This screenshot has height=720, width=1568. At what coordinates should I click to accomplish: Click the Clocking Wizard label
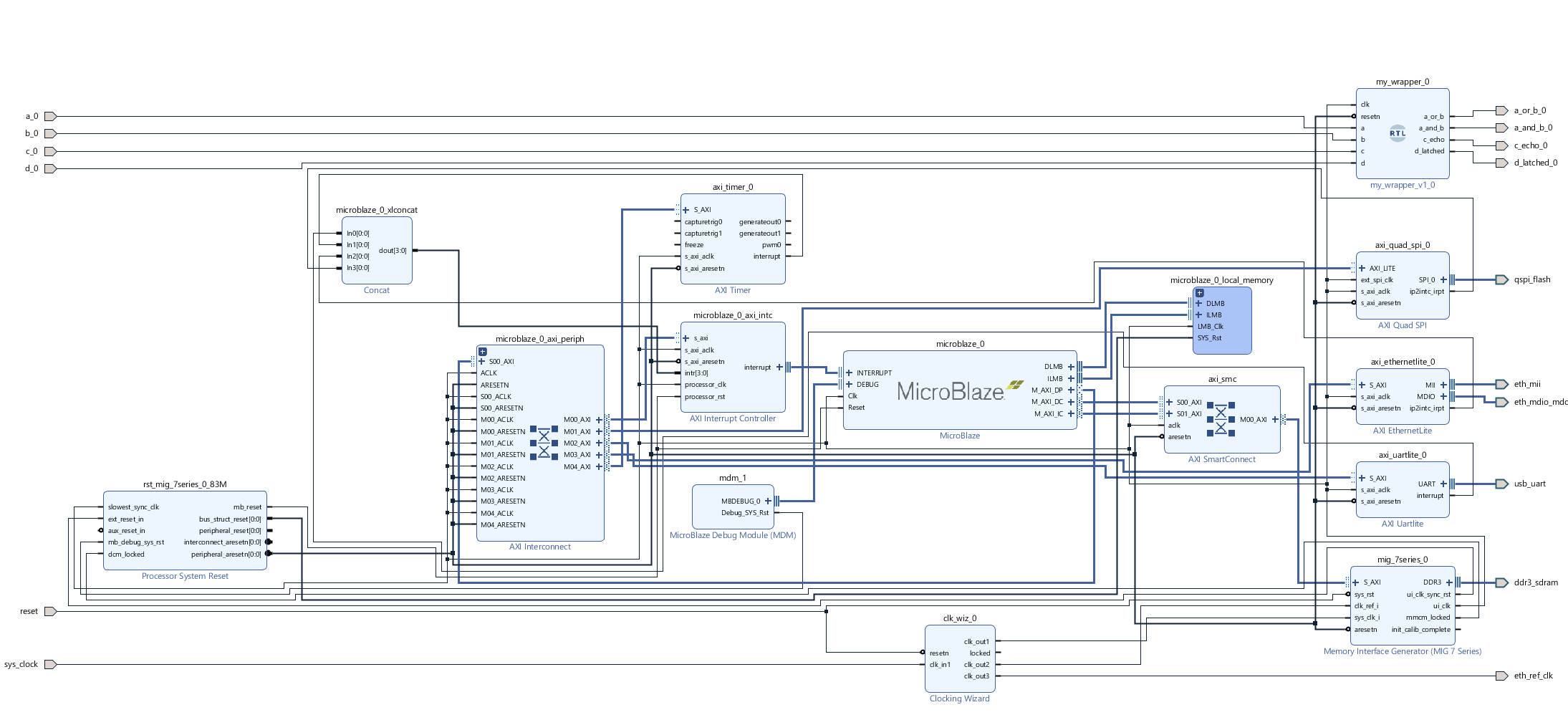(x=960, y=699)
